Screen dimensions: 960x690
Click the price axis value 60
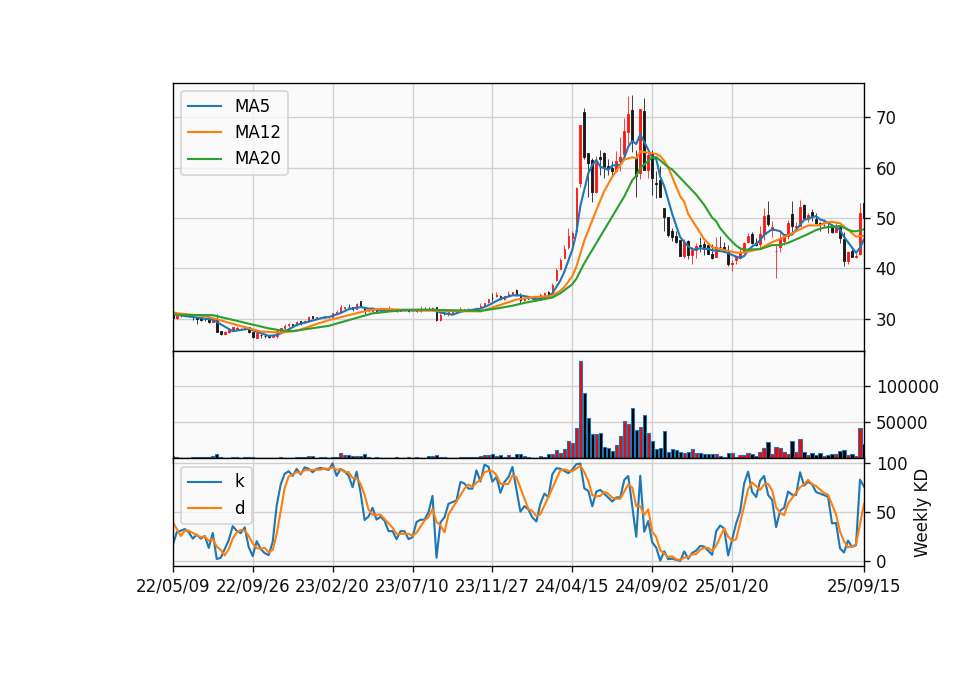(886, 169)
